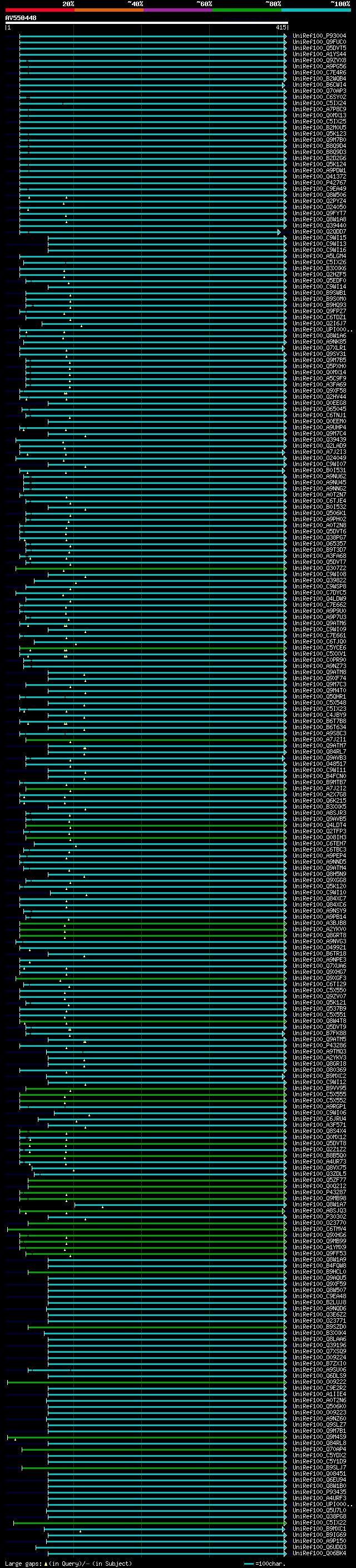This screenshot has width=356, height=1568.
Task: Select the UniRef100_C6SY02 label
Action: point(319,97)
